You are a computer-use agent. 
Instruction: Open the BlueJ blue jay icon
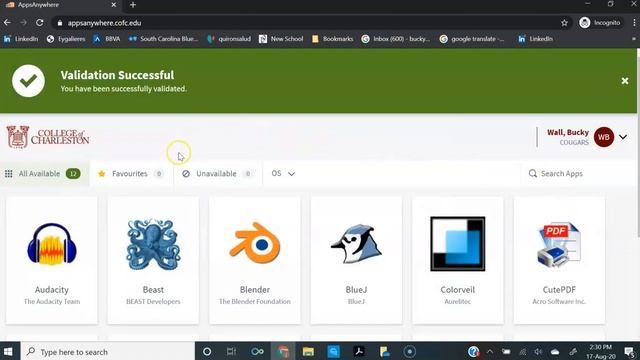tap(356, 244)
